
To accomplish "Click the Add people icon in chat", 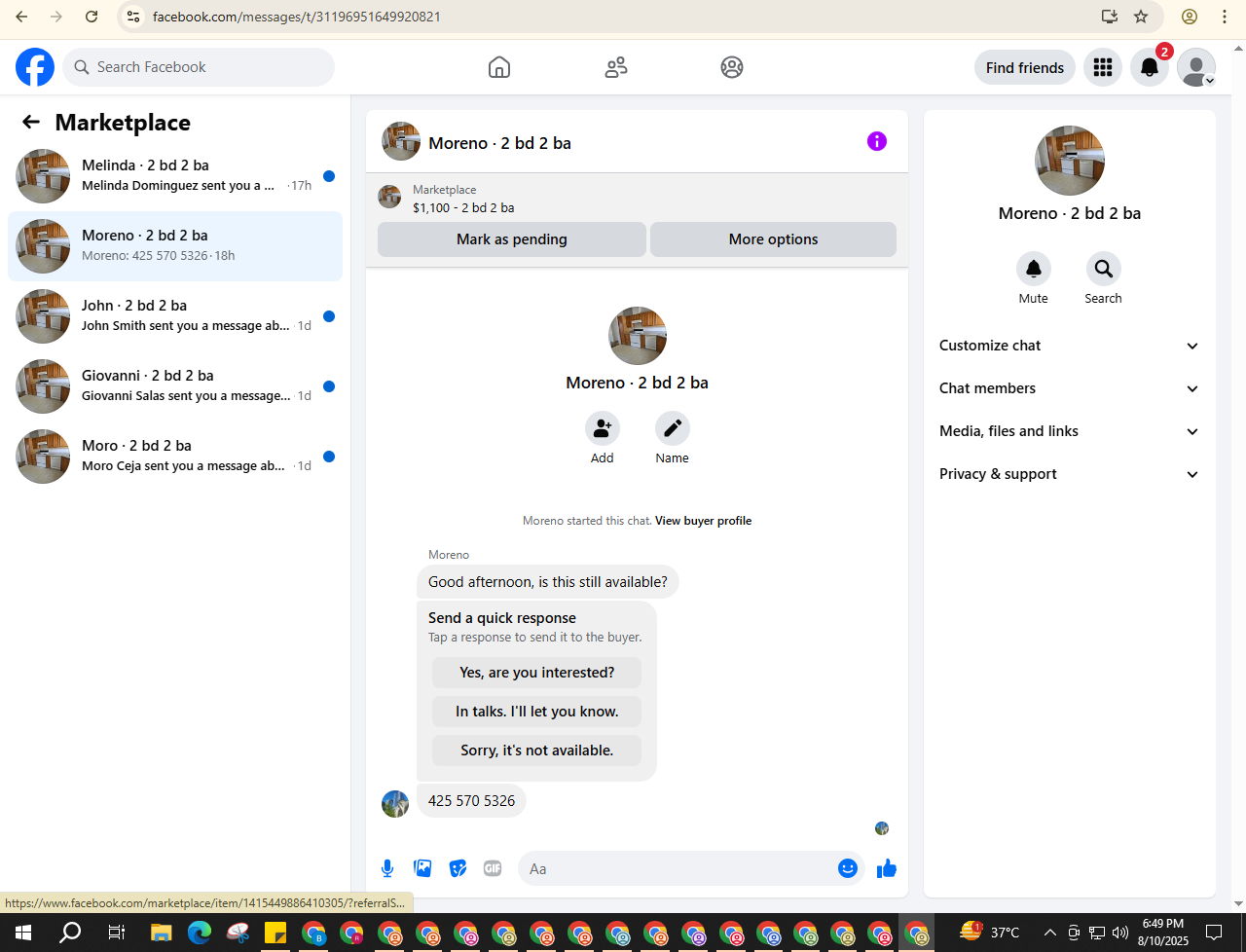I will click(x=603, y=428).
